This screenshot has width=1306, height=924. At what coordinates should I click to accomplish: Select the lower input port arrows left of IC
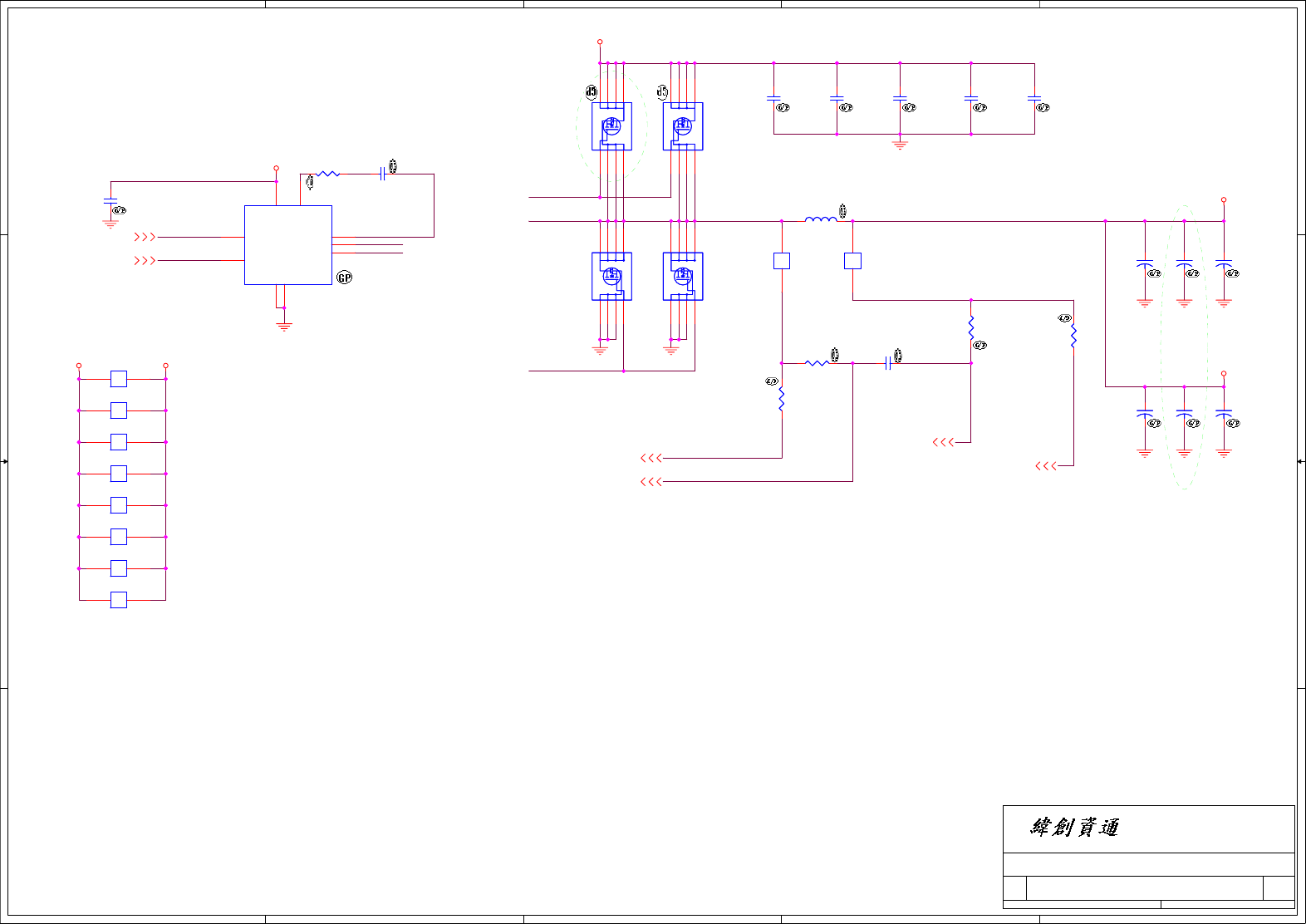tap(145, 260)
